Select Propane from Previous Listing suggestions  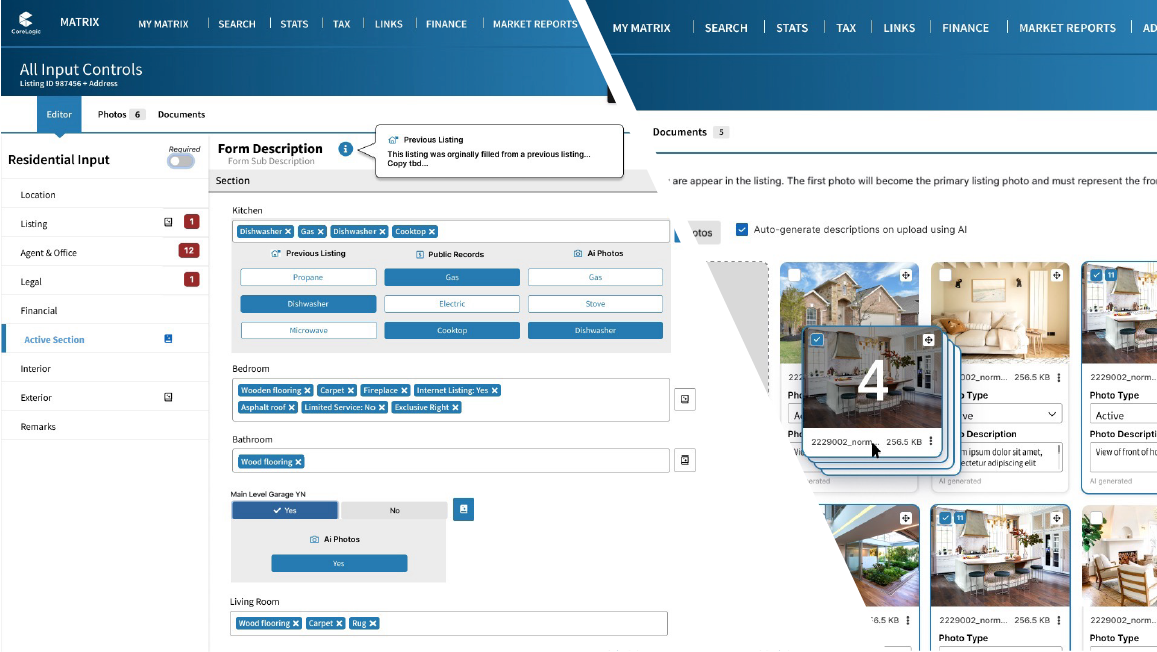coord(308,277)
